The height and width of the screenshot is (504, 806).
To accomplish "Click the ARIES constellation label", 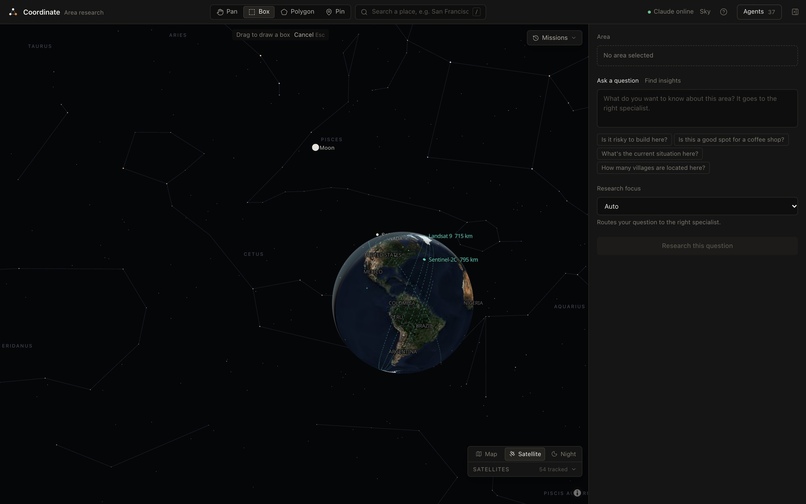I will coord(178,35).
